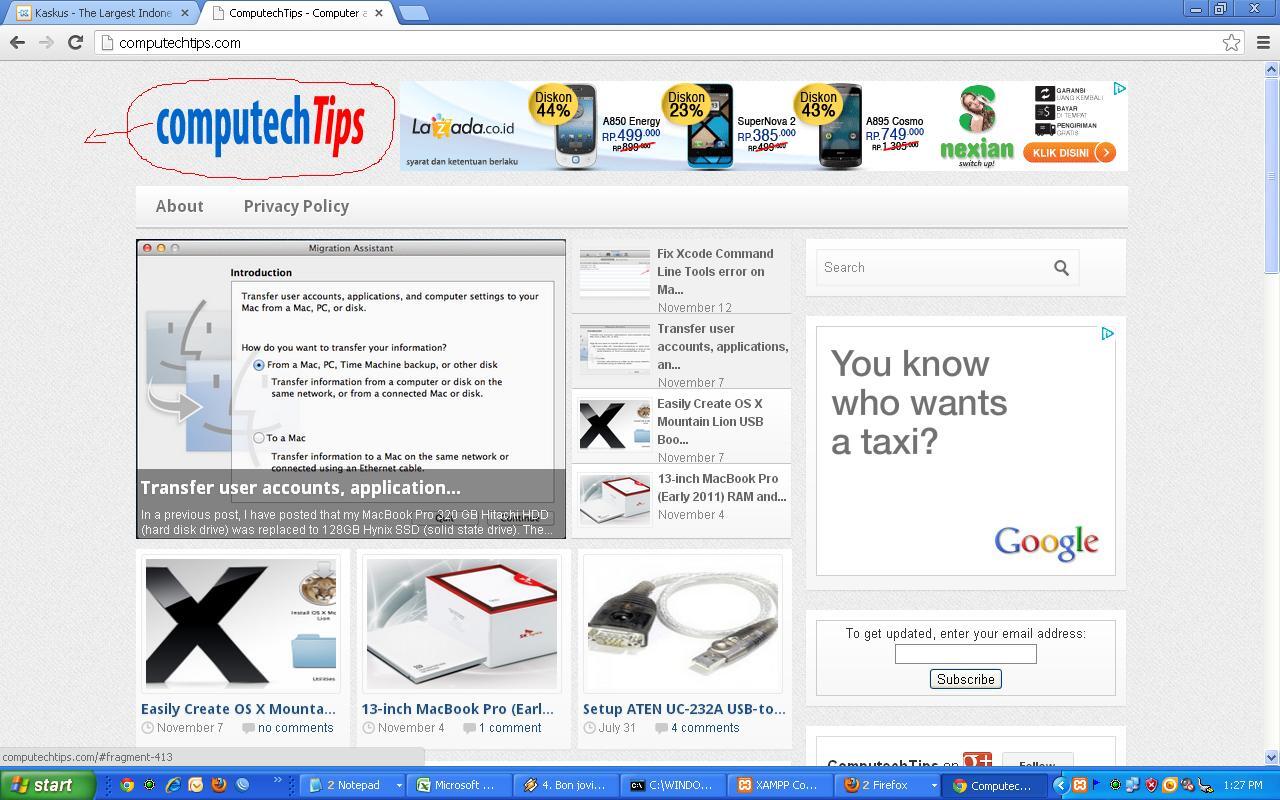Screen dimensions: 1280x800
Task: Click the Xcode article small thumbnail
Action: [x=615, y=274]
